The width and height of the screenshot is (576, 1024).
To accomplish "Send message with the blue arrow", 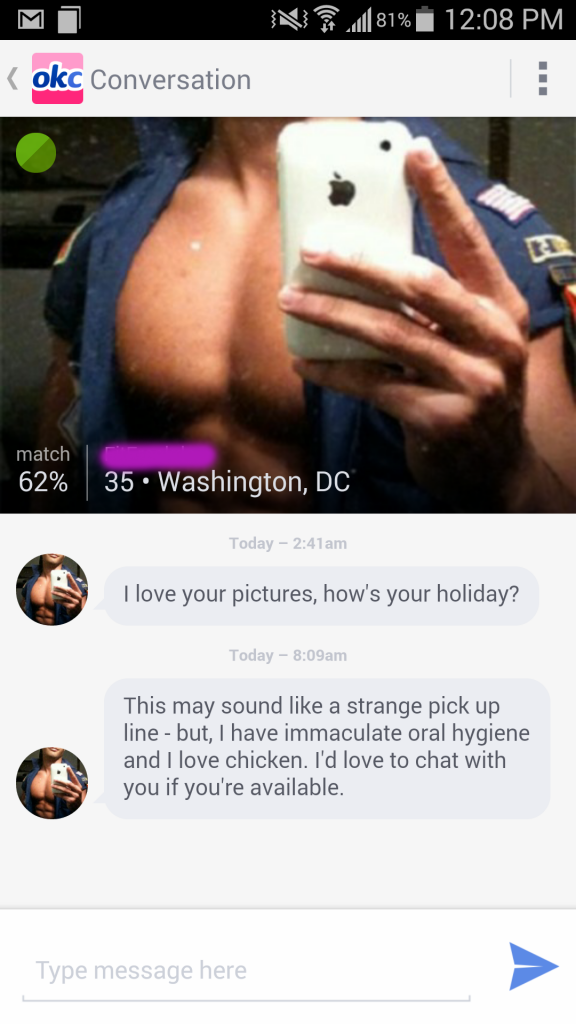I will (x=534, y=966).
